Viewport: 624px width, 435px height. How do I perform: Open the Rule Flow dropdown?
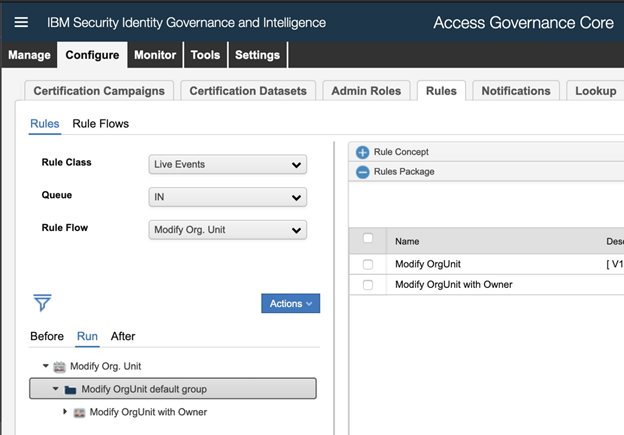pyautogui.click(x=227, y=230)
